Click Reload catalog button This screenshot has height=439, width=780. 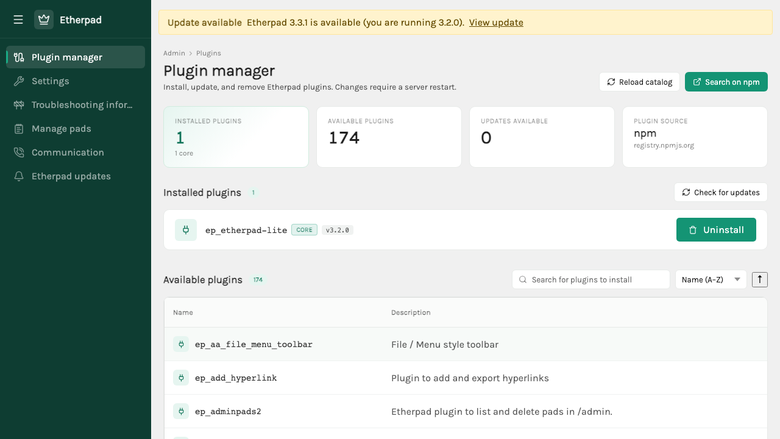[639, 82]
